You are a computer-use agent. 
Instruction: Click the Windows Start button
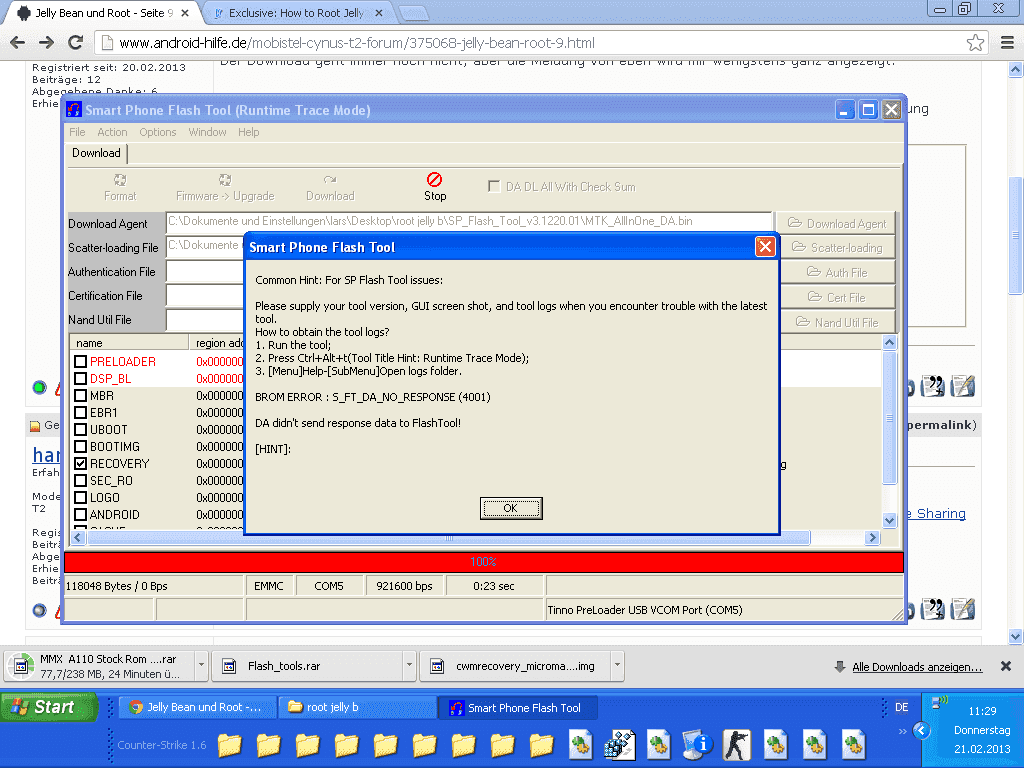49,707
